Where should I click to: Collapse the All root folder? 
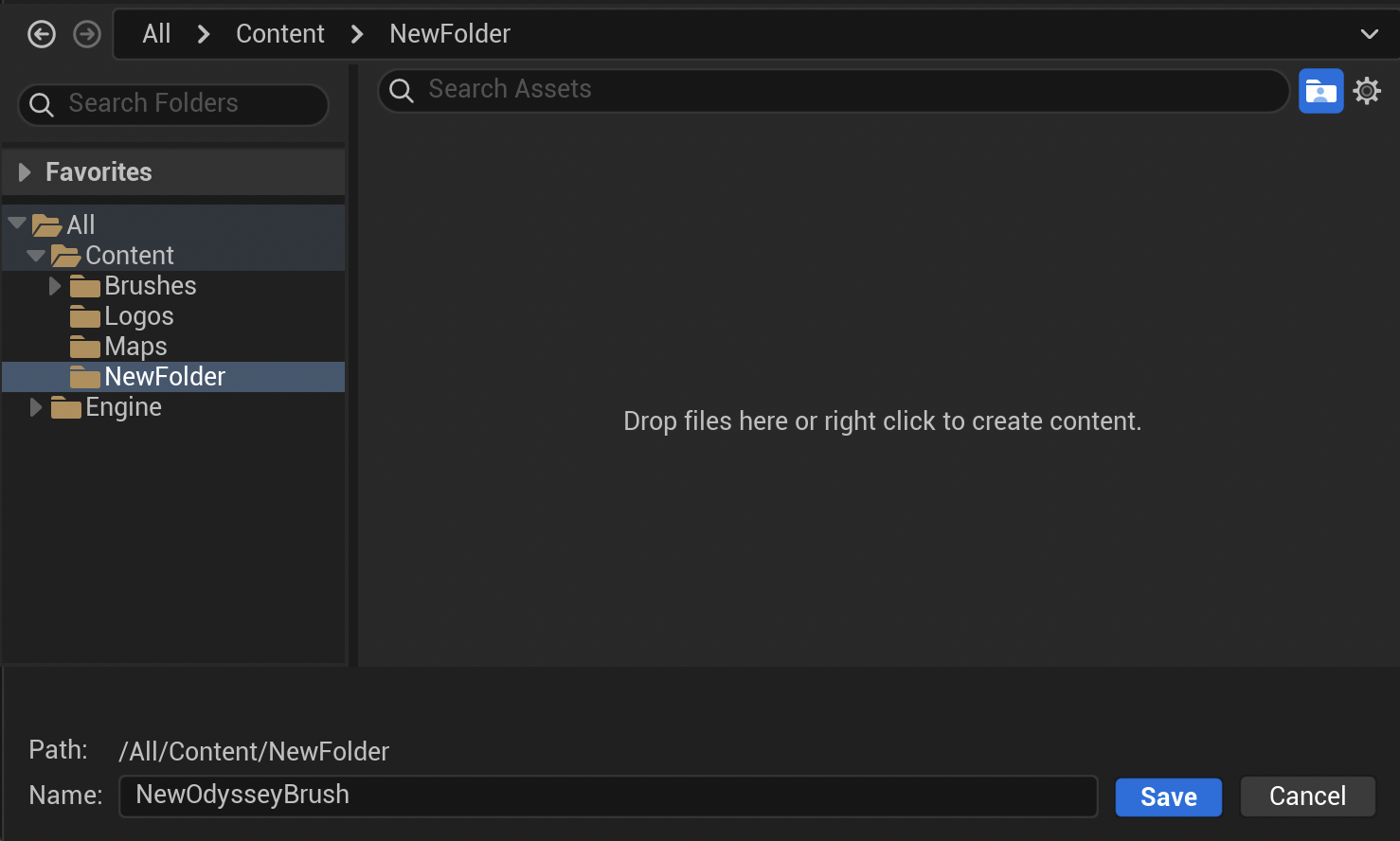17,224
